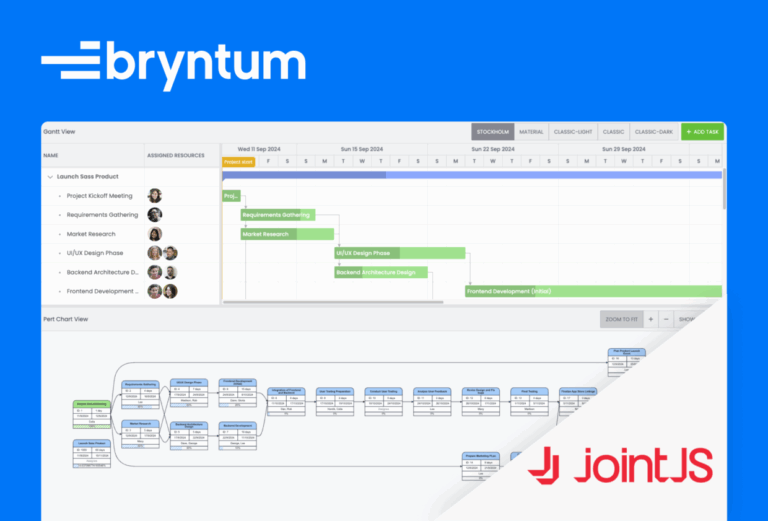Zoom in with the plus icon
The image size is (768, 521).
(x=651, y=319)
